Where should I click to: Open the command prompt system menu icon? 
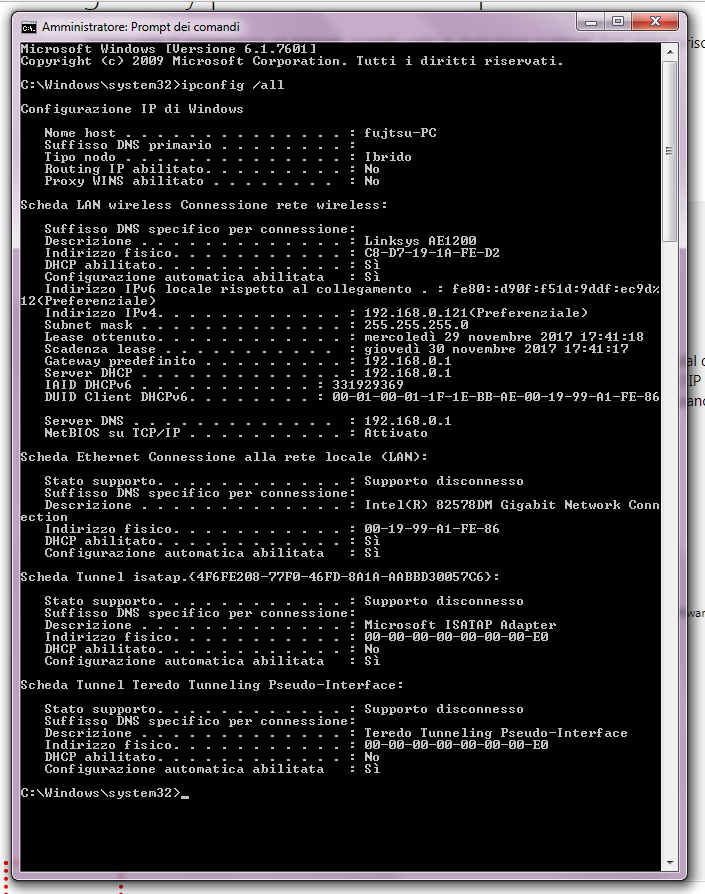pyautogui.click(x=28, y=27)
